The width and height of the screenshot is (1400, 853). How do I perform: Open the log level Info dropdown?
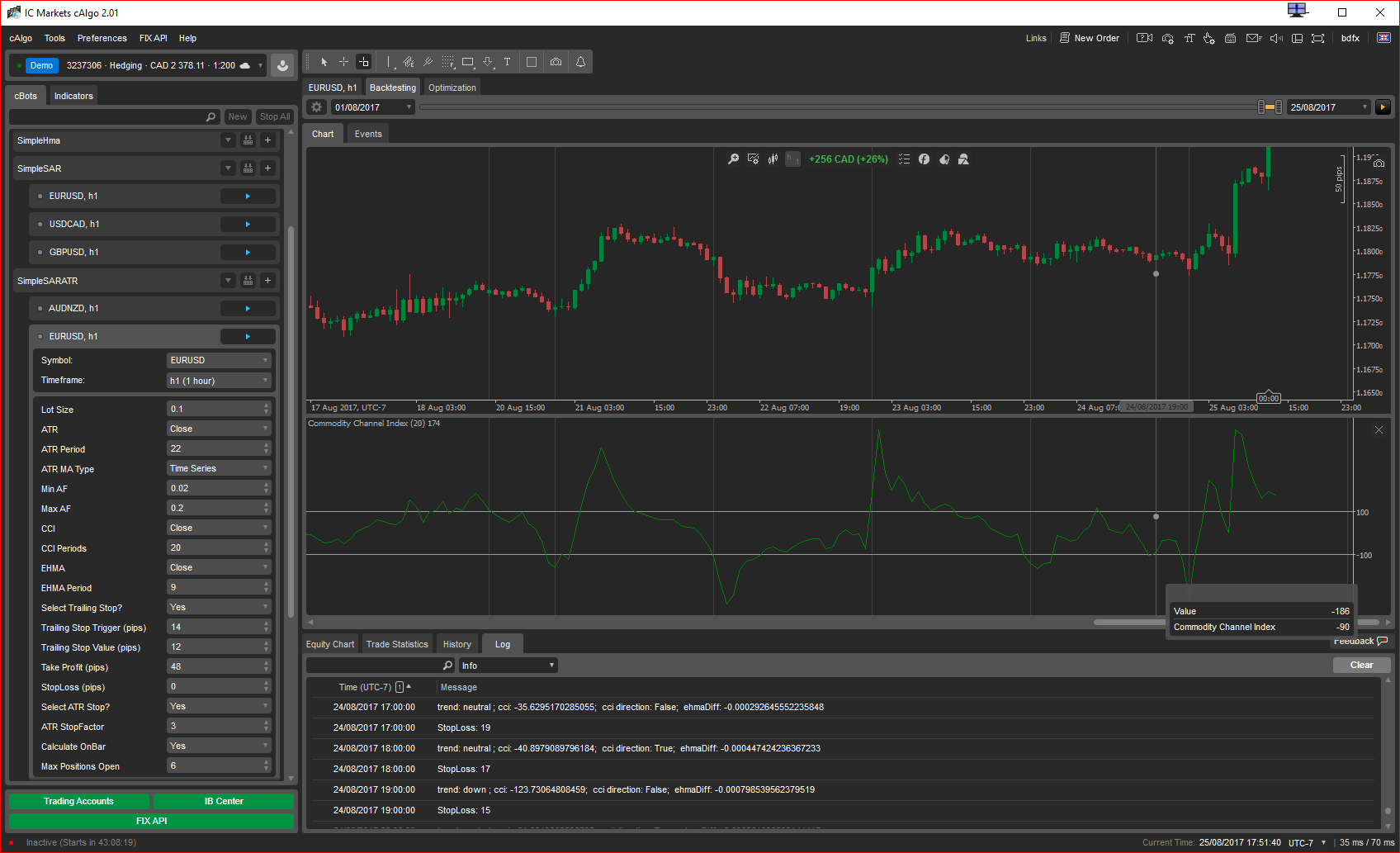508,666
